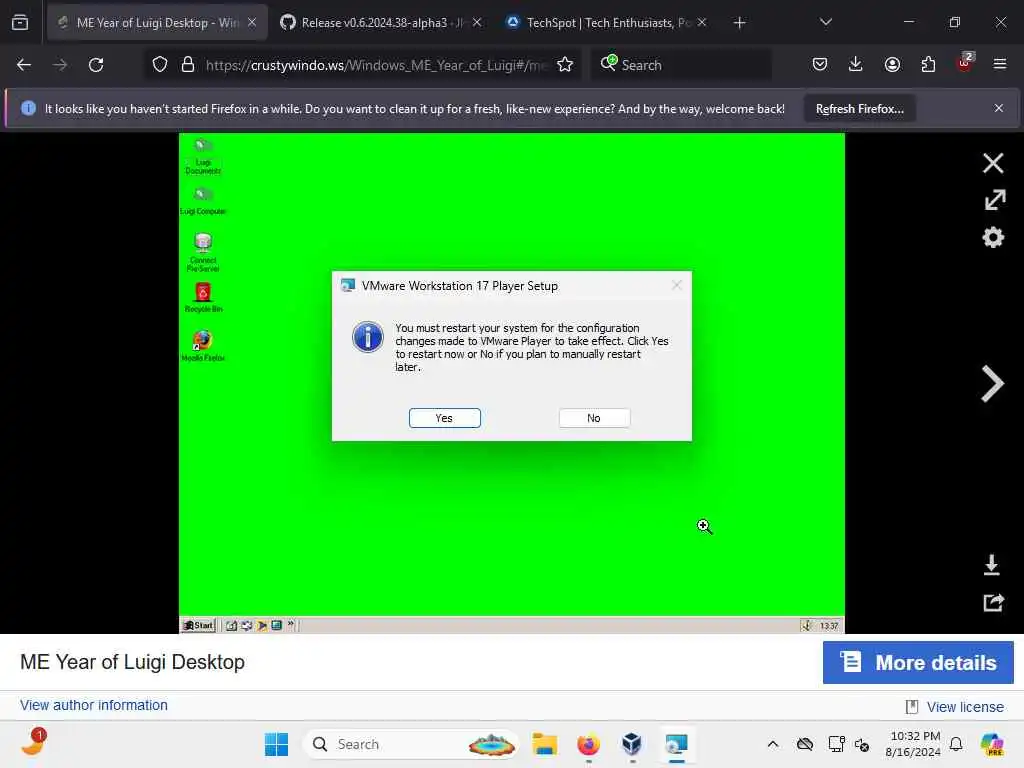Viewport: 1024px width, 768px height.
Task: Open VMware Player taskbar icon
Action: click(676, 744)
